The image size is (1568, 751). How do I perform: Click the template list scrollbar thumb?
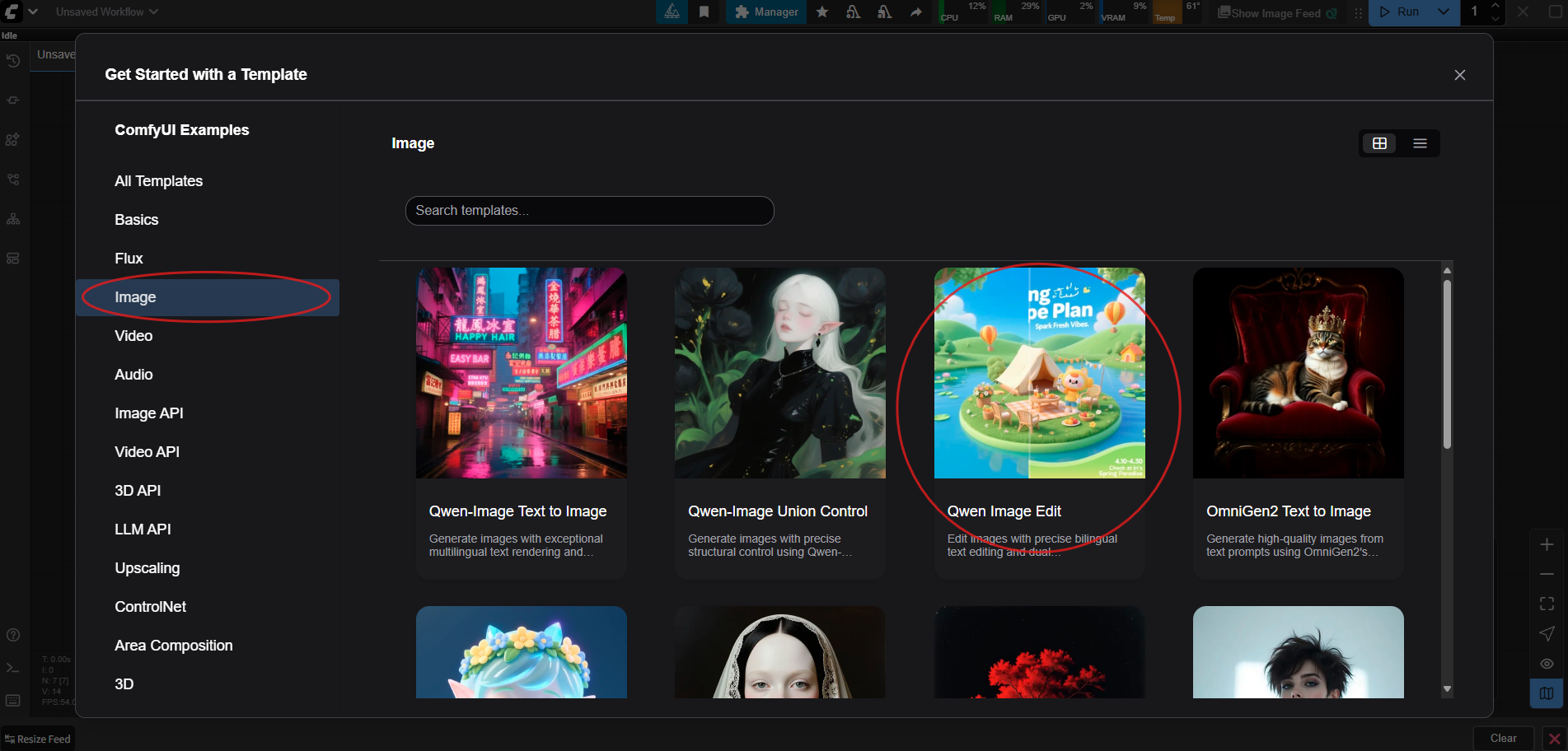point(1447,365)
